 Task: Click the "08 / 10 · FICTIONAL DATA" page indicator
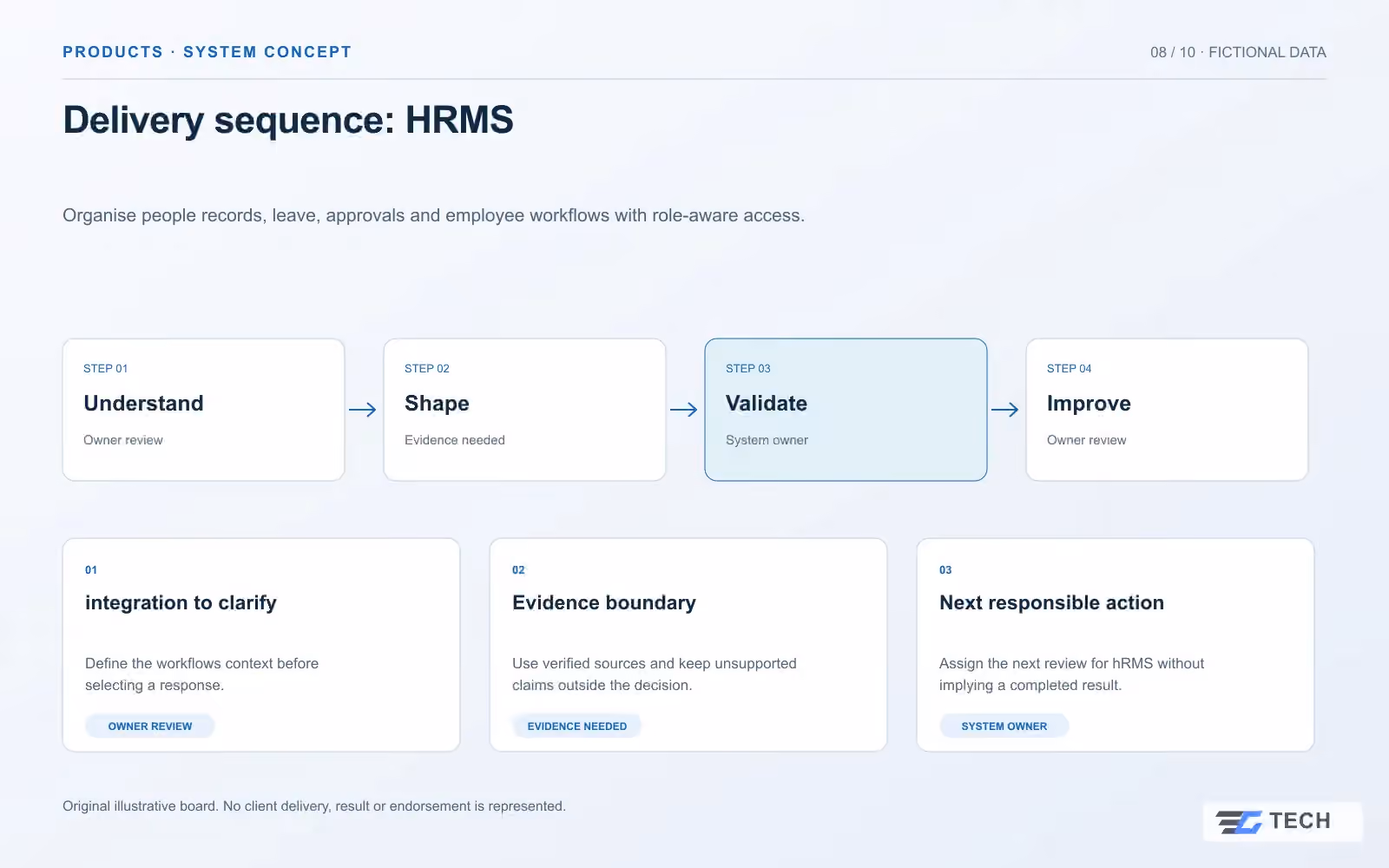click(x=1238, y=52)
